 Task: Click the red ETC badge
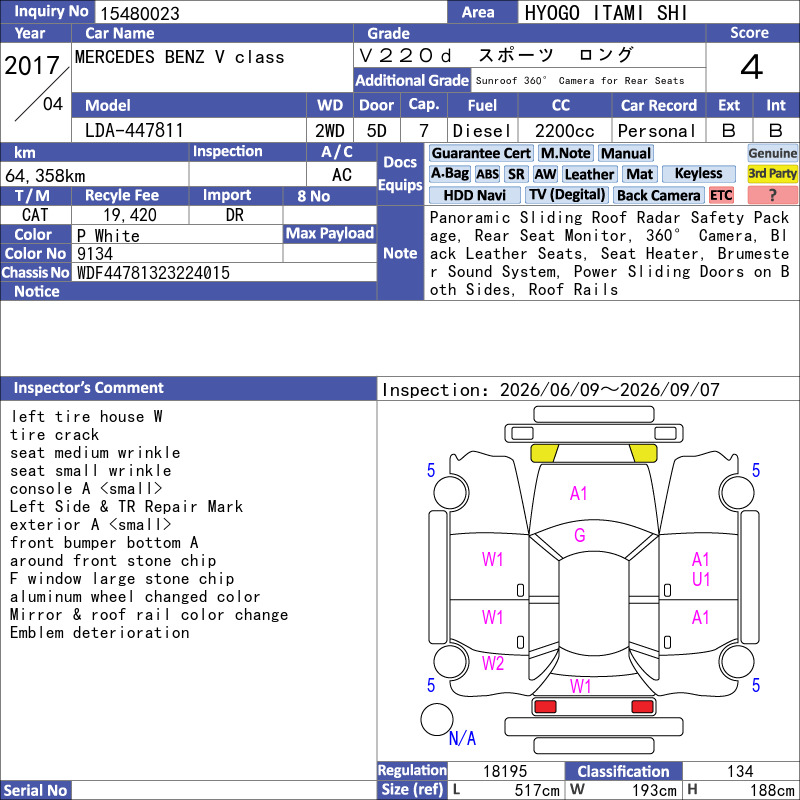coord(721,195)
